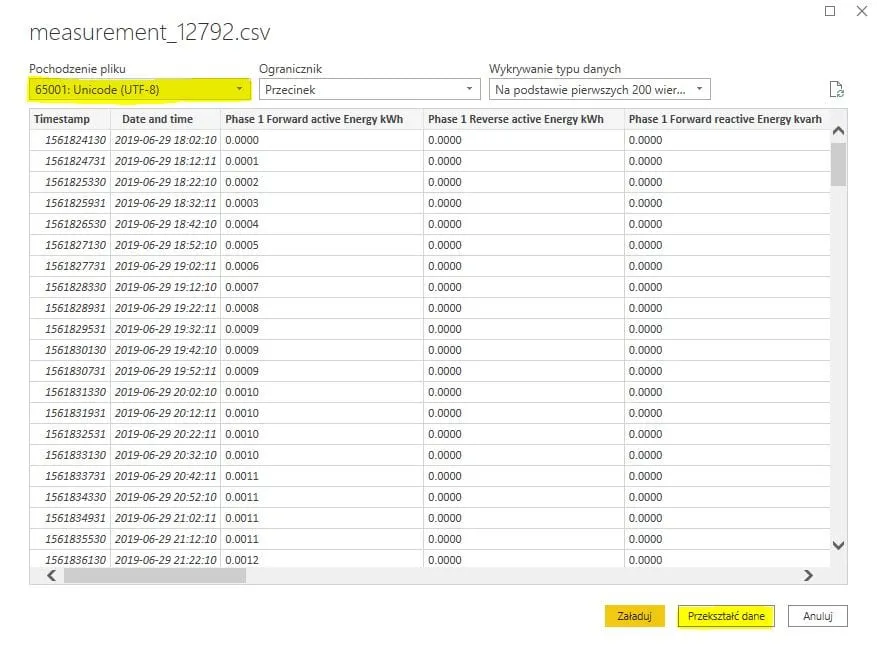
Task: Open the Pochodzenie pliku encoding dropdown
Action: (x=139, y=89)
